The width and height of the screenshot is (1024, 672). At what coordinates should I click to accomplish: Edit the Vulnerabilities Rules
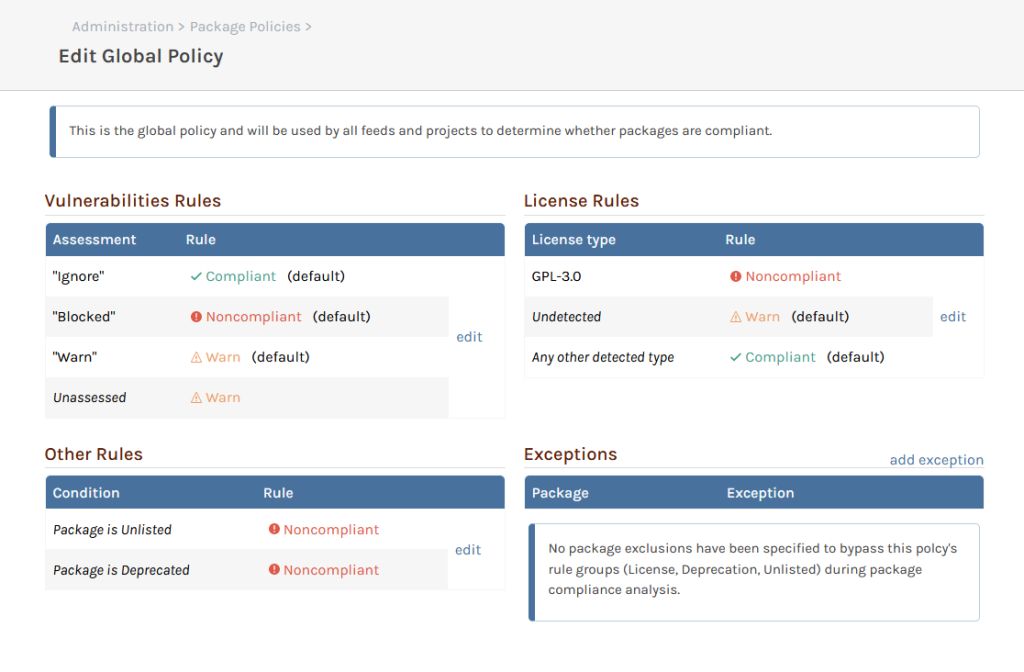[469, 337]
